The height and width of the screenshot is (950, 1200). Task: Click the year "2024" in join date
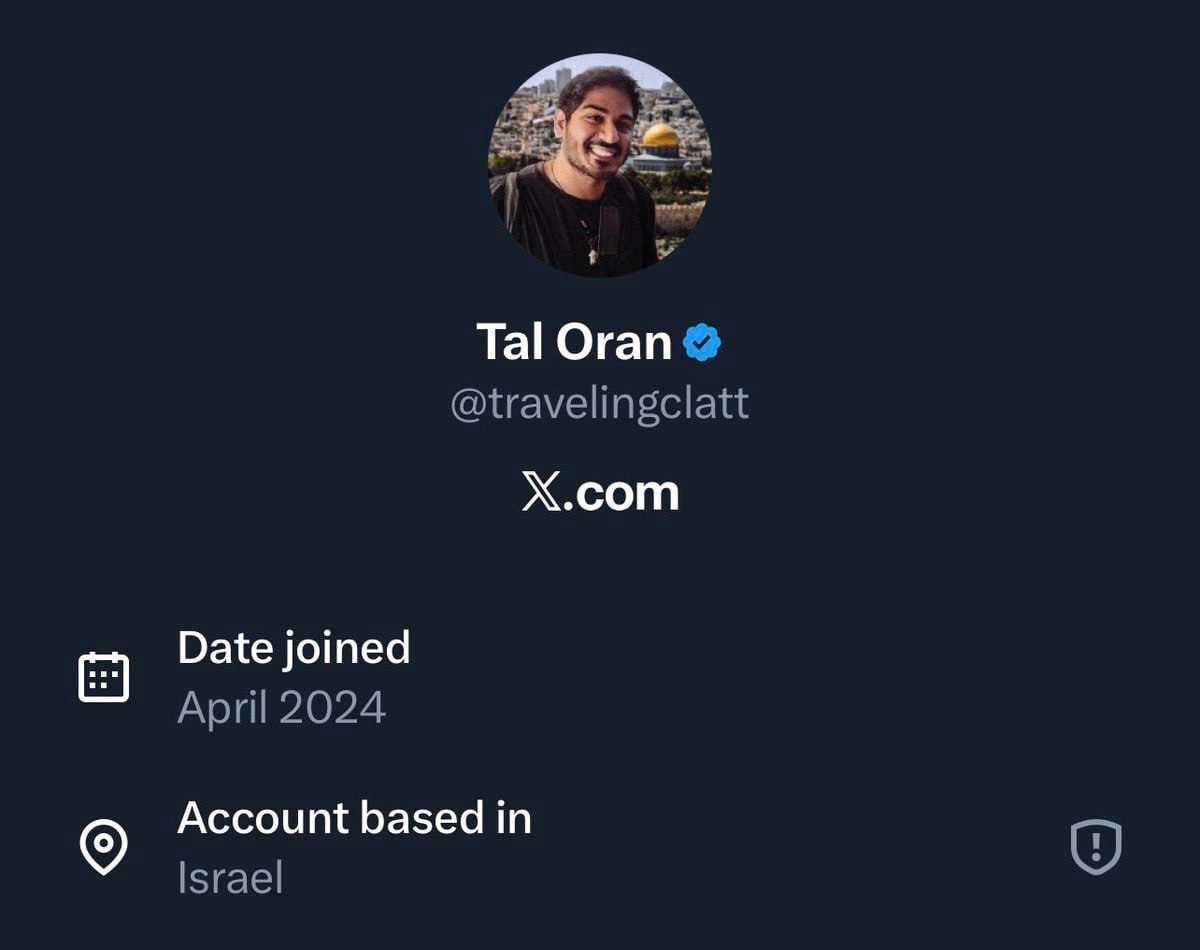coord(333,709)
